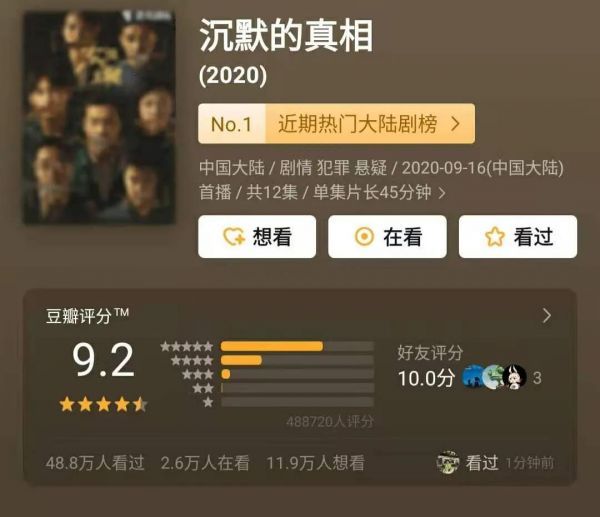Tap the five-star rating distribution bar
This screenshot has width=600, height=517.
297,346
